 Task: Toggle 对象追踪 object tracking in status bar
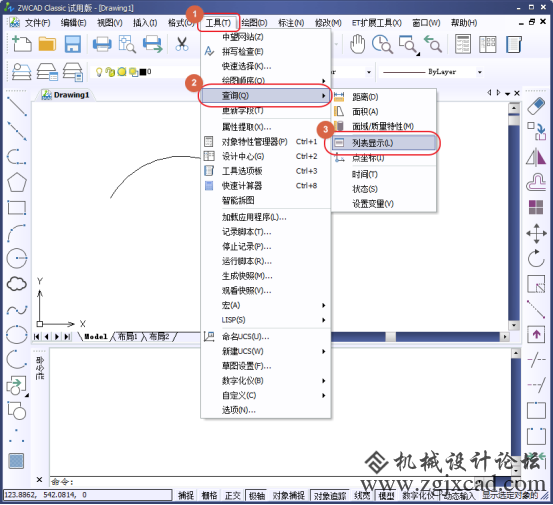pyautogui.click(x=330, y=496)
